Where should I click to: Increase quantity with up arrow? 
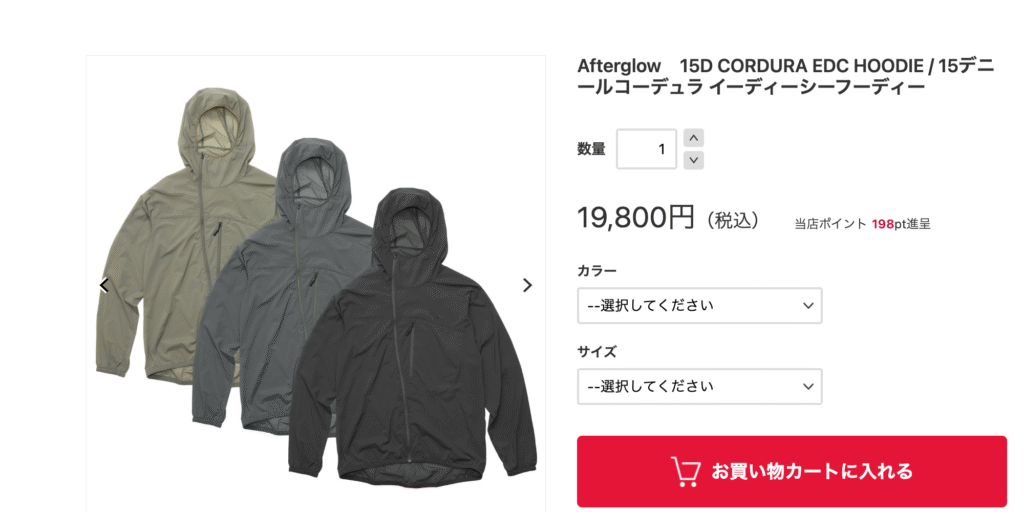pyautogui.click(x=694, y=138)
